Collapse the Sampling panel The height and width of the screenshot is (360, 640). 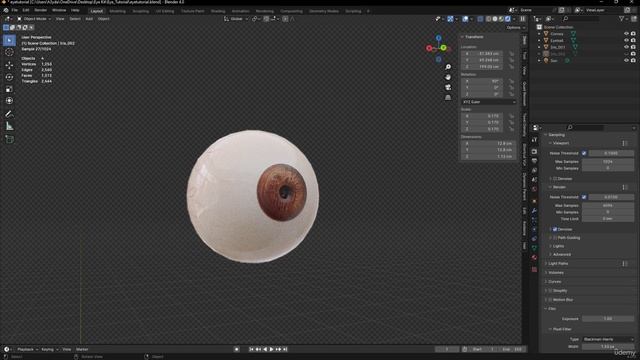[x=556, y=135]
